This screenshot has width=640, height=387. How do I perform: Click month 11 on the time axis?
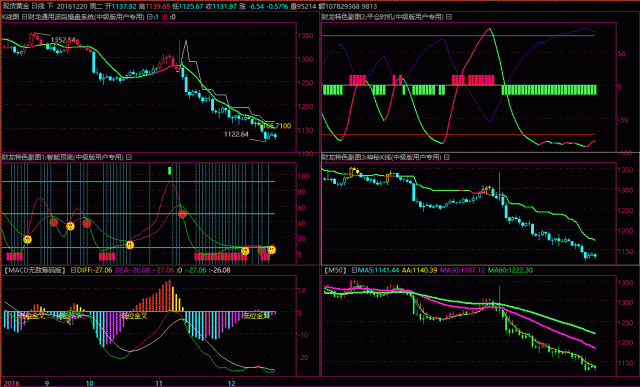[x=159, y=383]
